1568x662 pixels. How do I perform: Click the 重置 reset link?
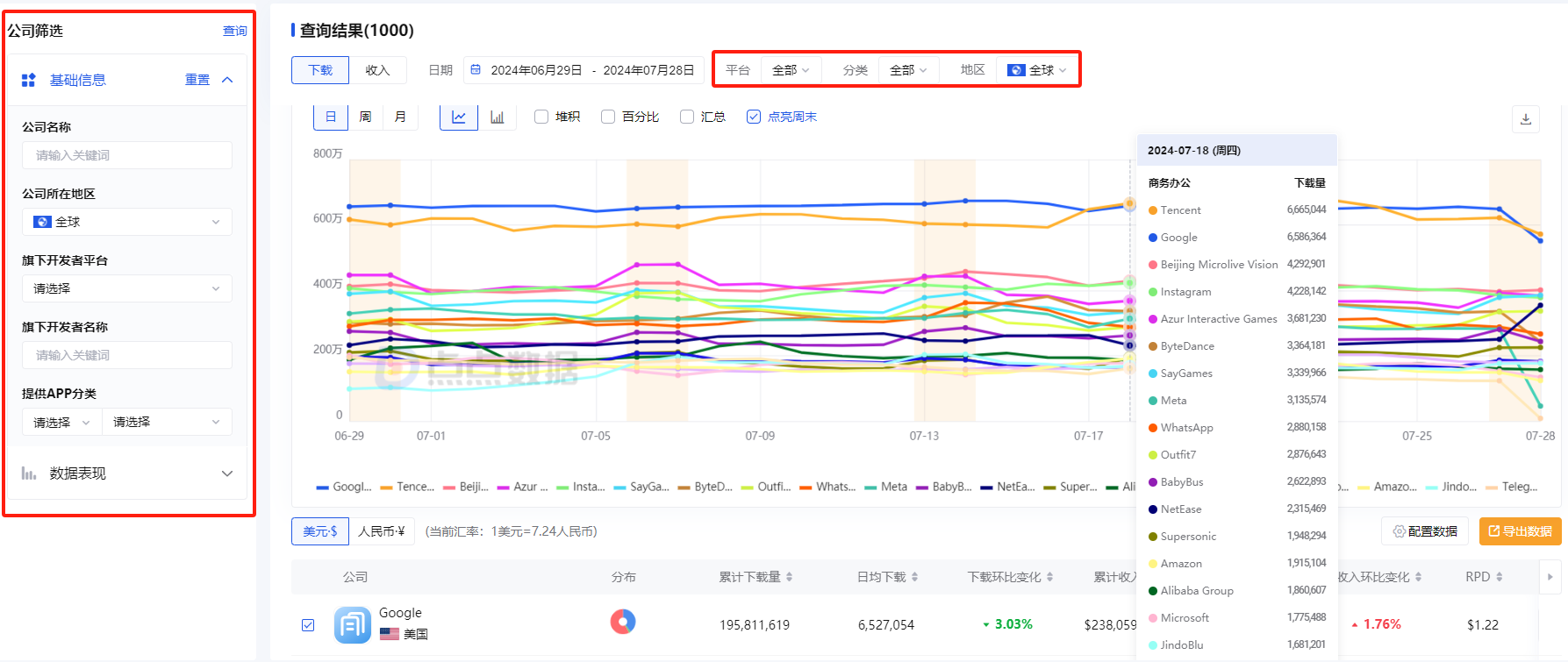(197, 80)
